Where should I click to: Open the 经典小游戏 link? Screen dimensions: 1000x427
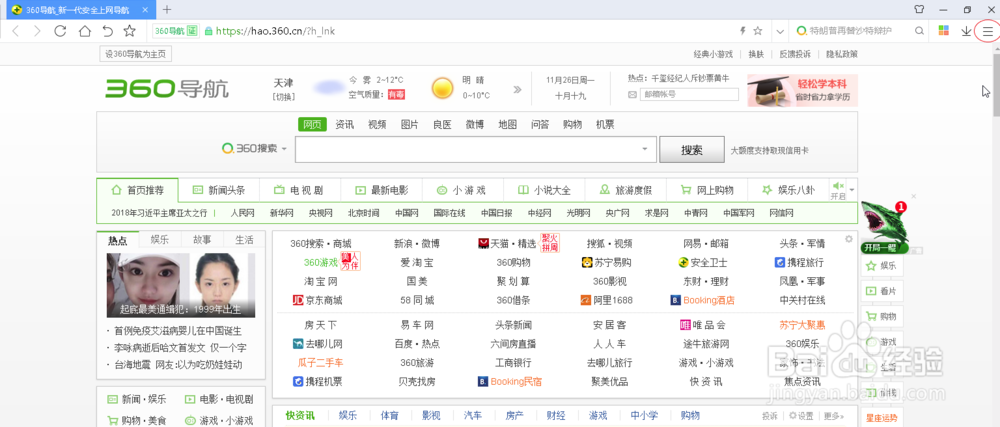(x=713, y=54)
